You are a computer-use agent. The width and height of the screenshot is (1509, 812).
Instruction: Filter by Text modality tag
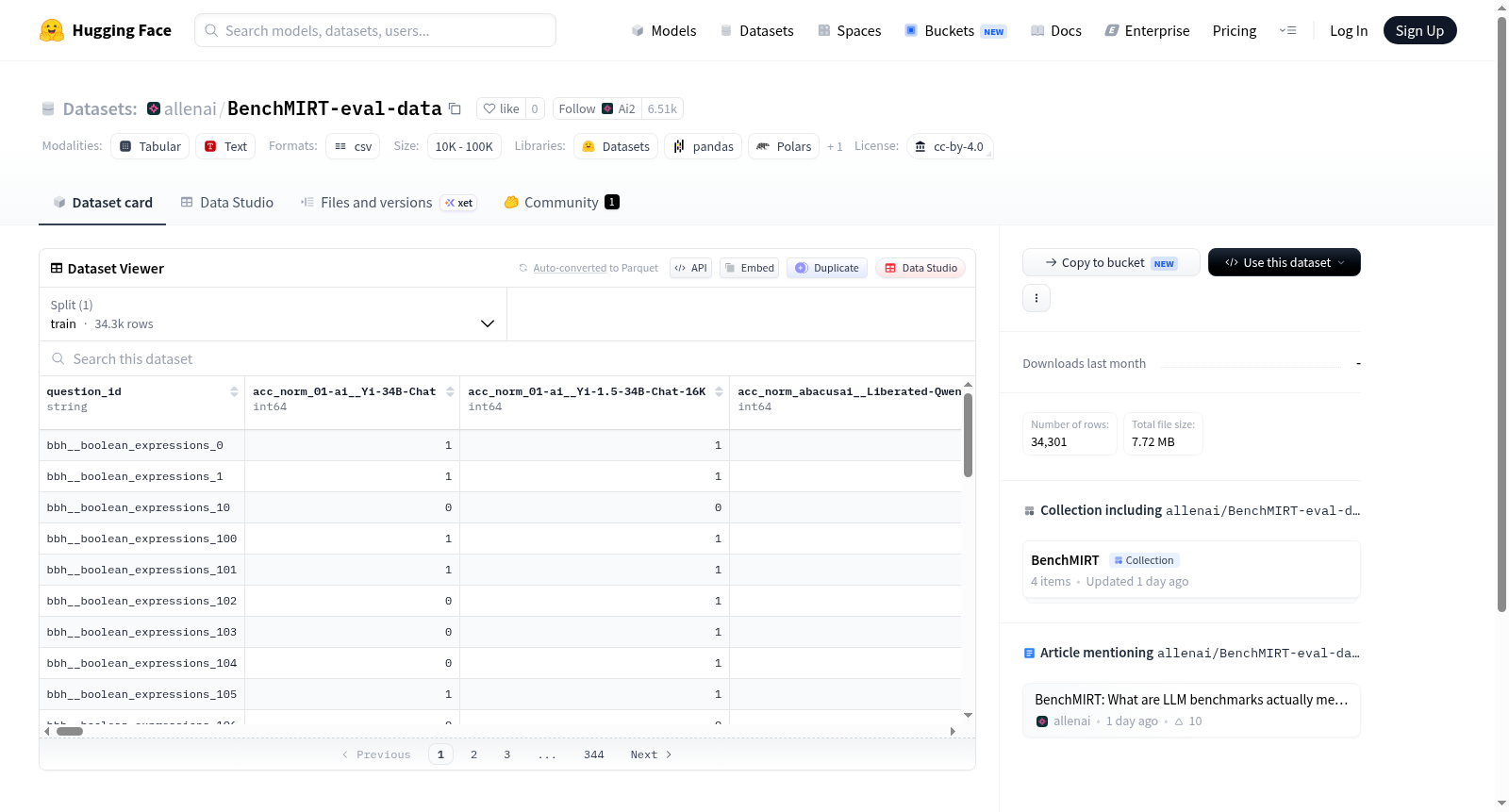(x=225, y=146)
